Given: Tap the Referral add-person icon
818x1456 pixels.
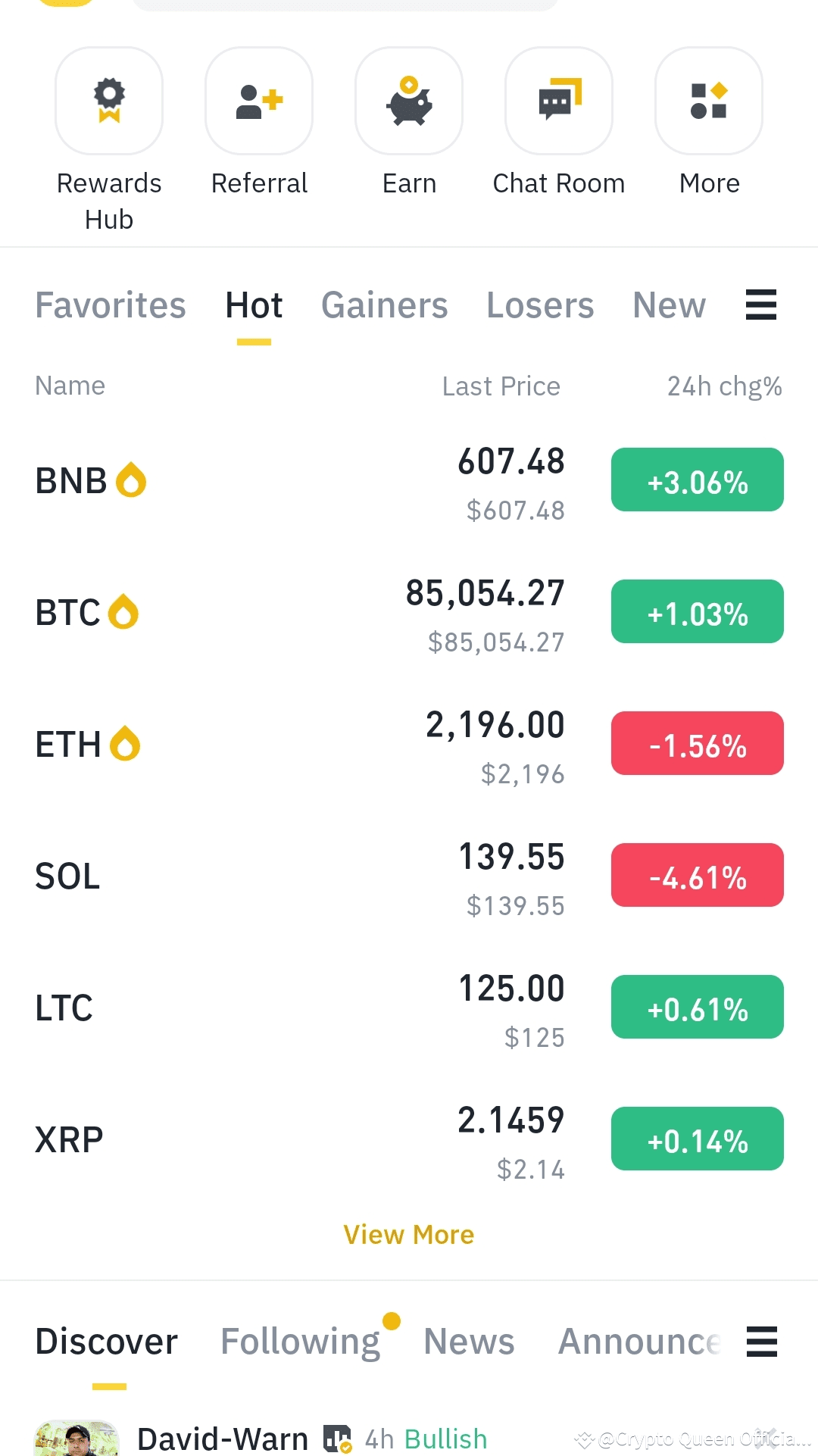Looking at the screenshot, I should pos(259,101).
